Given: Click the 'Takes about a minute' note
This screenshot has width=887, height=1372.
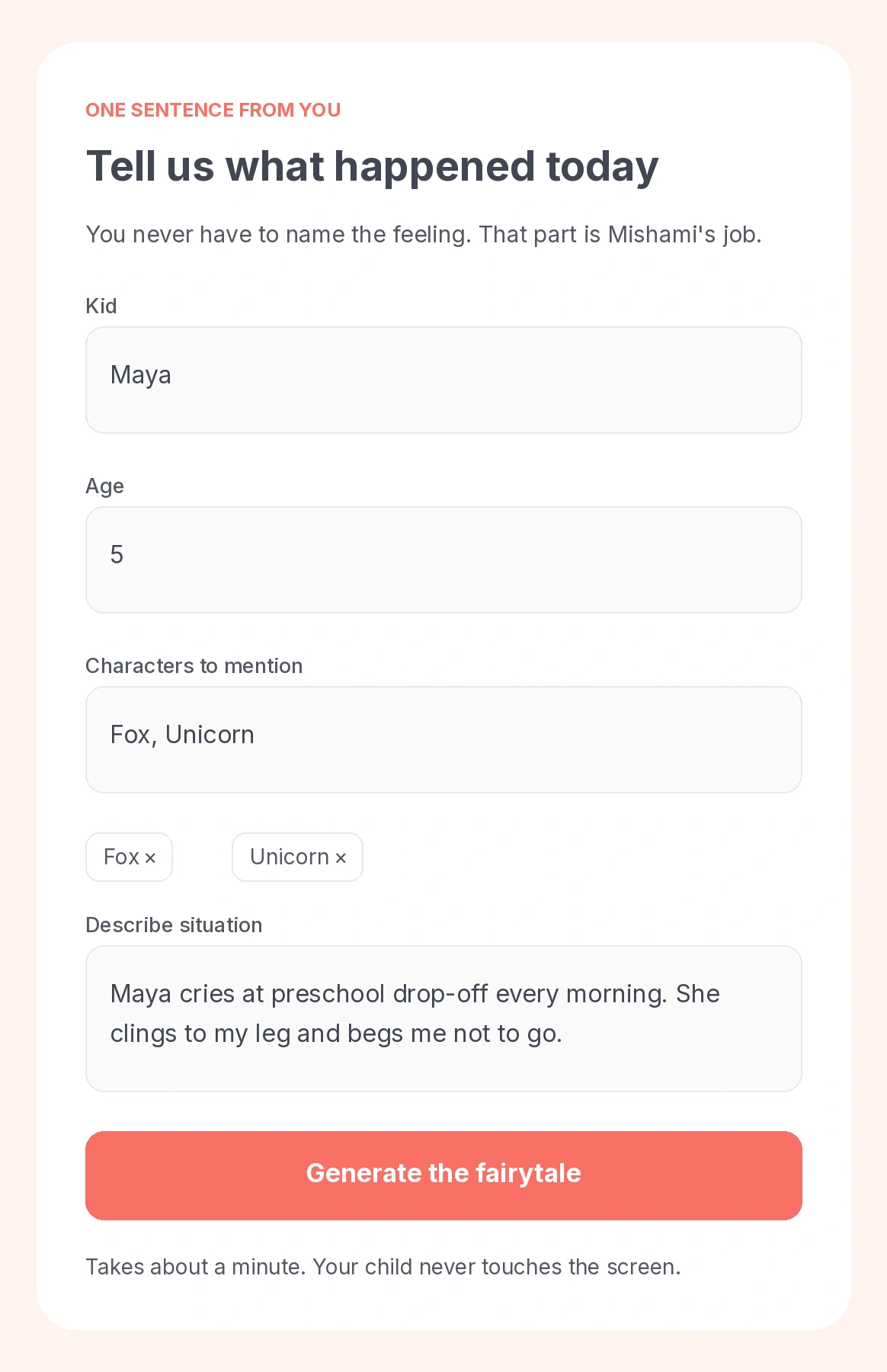Looking at the screenshot, I should tap(196, 1267).
